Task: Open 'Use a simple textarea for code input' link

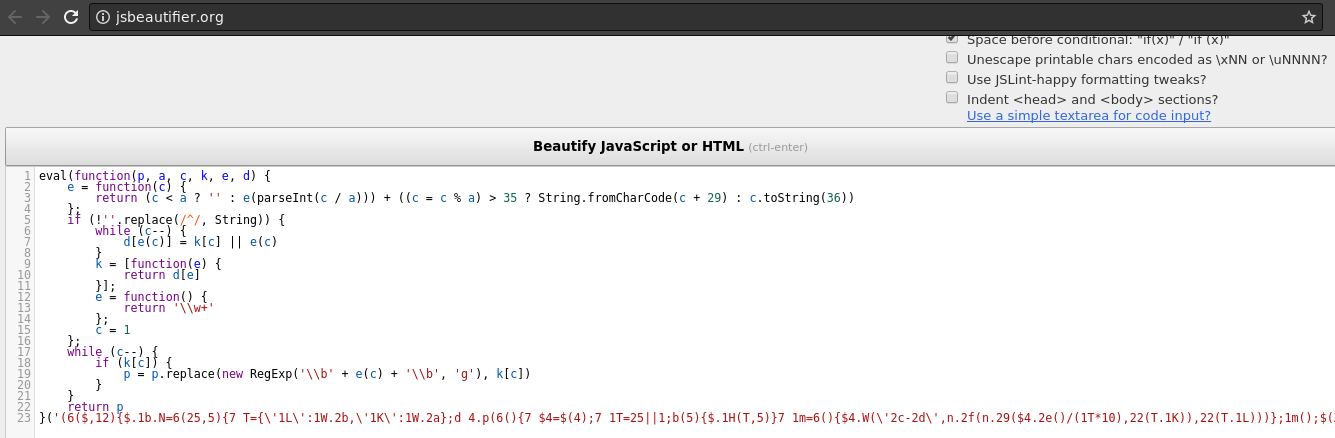Action: [x=1088, y=116]
